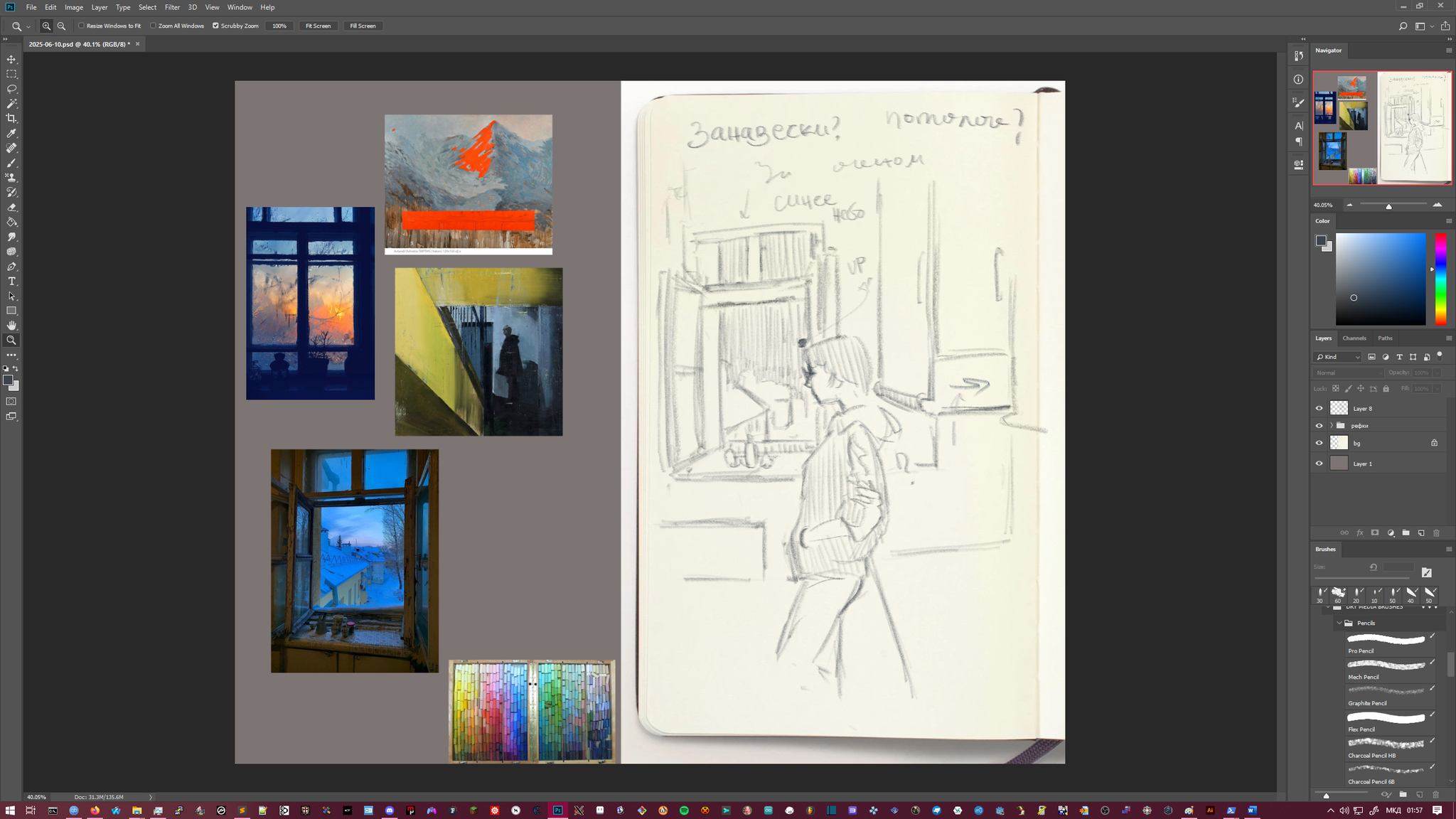Select the Eyedropper tool
Image resolution: width=1456 pixels, height=819 pixels.
(11, 133)
